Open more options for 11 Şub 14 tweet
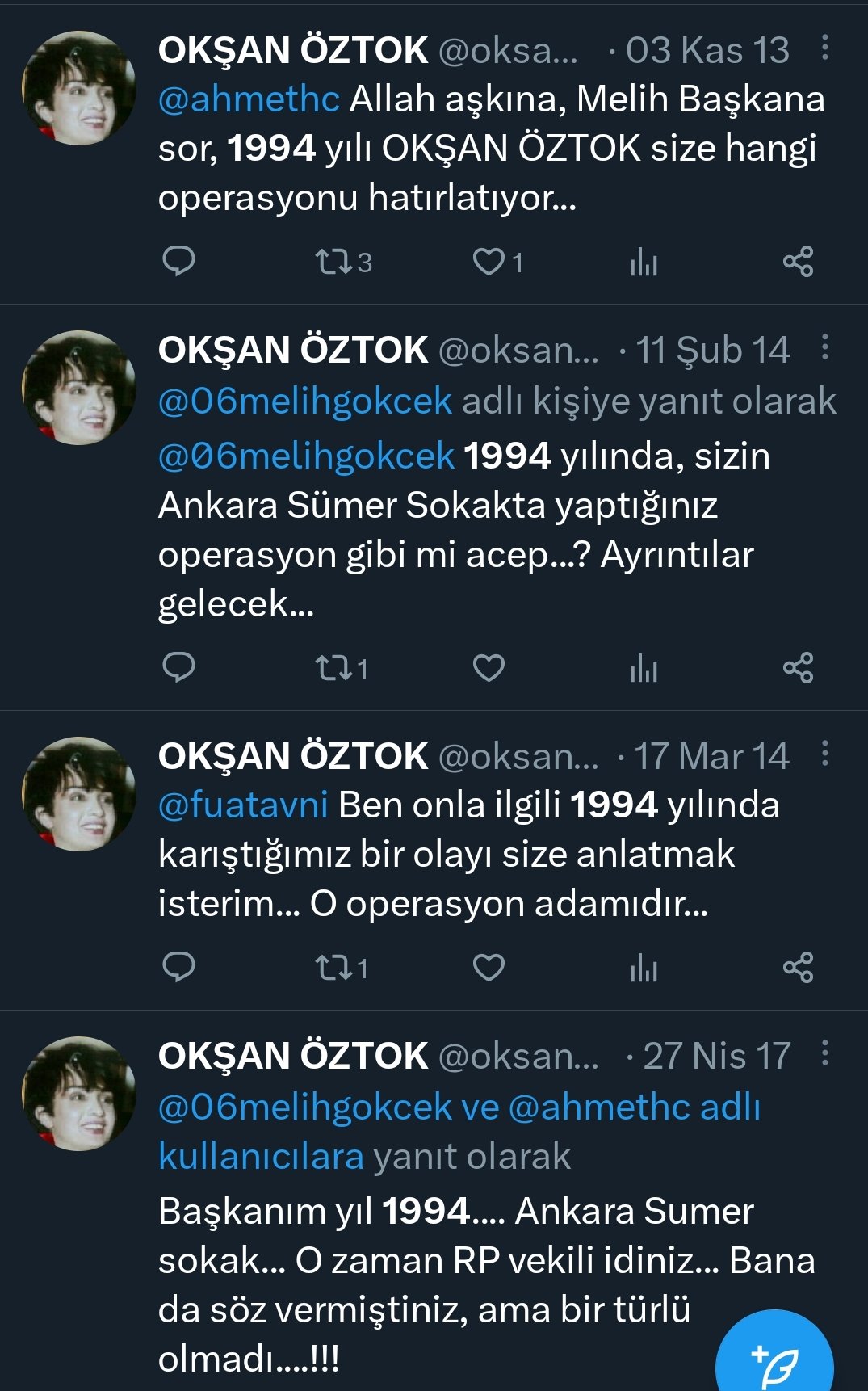Image resolution: width=868 pixels, height=1391 pixels. [824, 347]
